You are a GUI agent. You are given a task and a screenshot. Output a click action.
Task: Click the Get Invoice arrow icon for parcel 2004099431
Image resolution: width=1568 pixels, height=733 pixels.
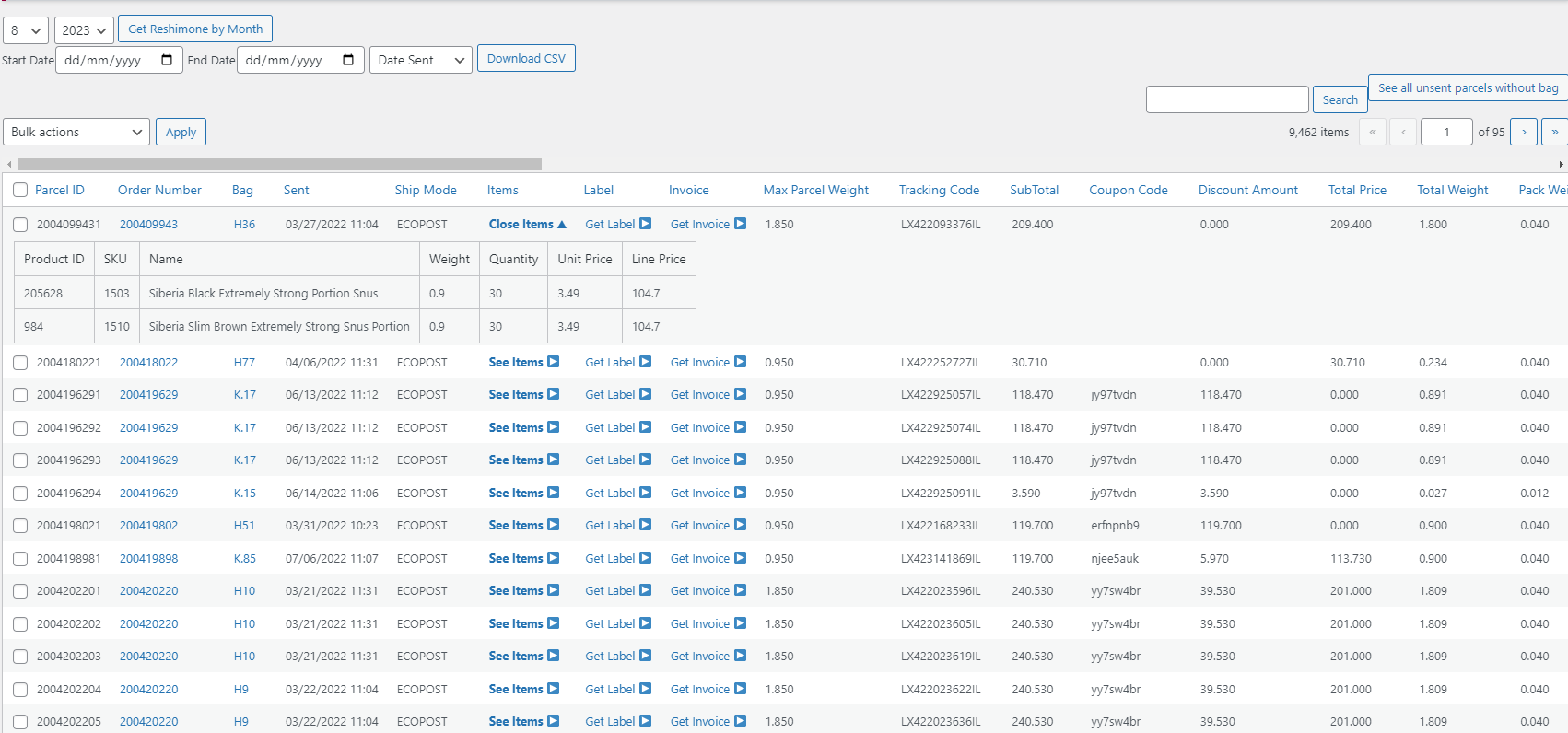741,224
